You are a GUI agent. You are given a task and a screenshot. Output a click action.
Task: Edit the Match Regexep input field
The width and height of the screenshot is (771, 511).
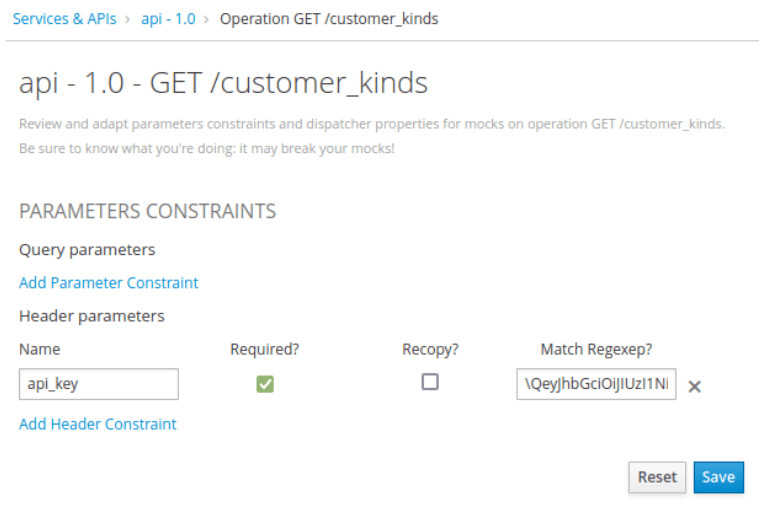pyautogui.click(x=596, y=384)
